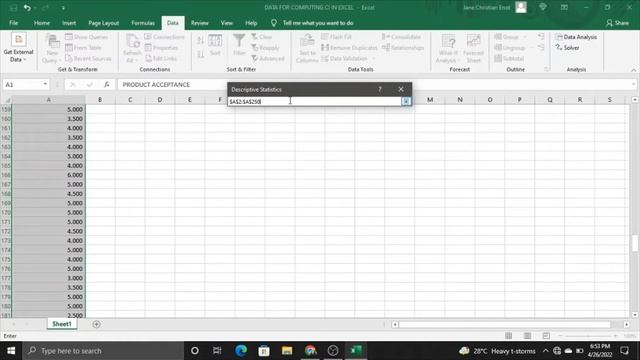This screenshot has width=640, height=360.
Task: Open Task View on taskbar
Action: 217,351
